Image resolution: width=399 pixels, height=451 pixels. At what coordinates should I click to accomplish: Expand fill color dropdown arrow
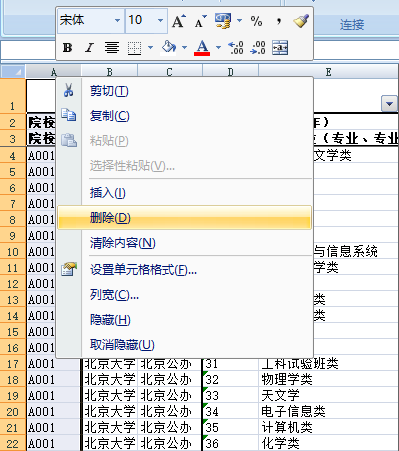point(184,48)
